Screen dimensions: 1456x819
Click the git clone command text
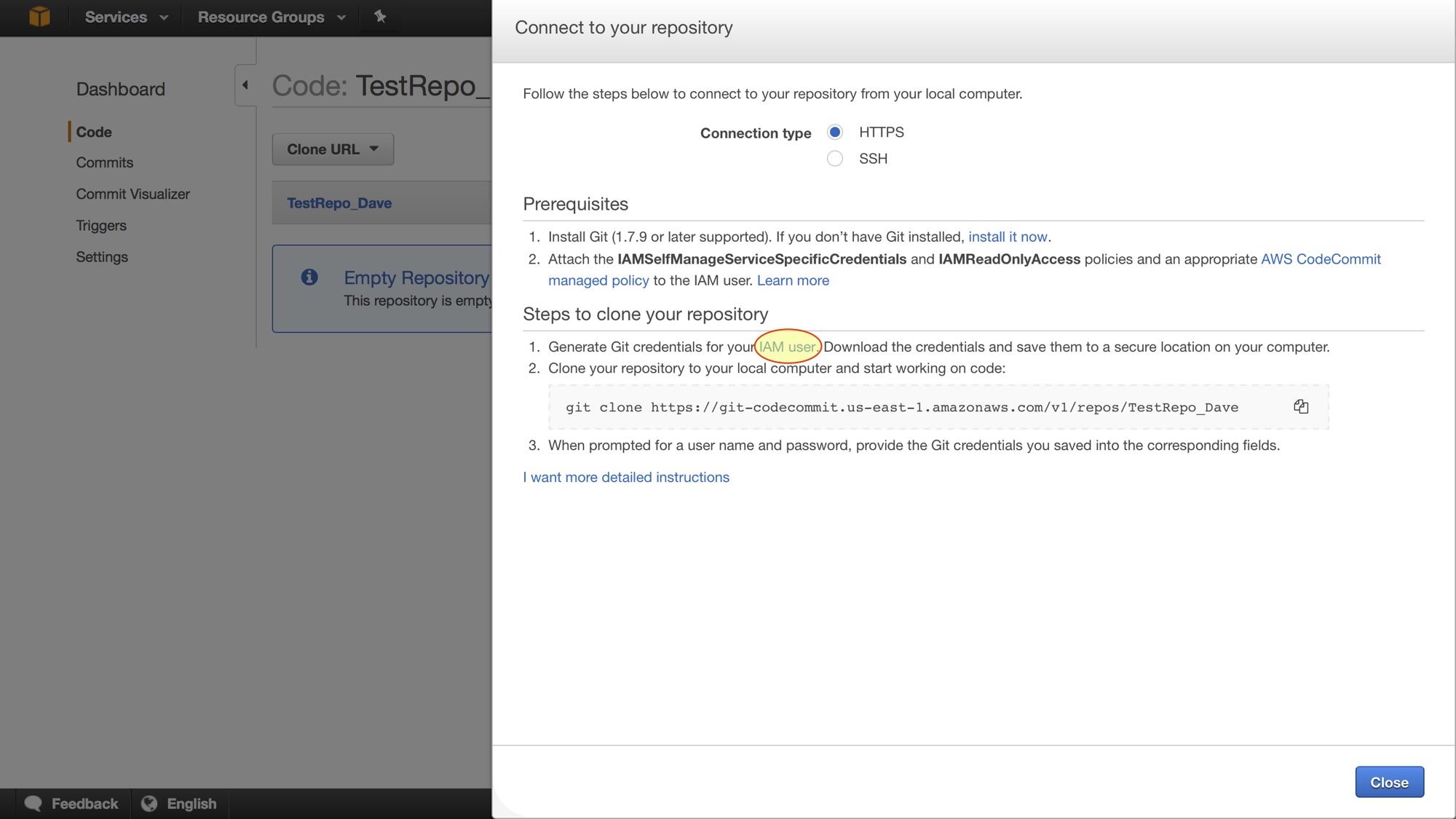click(902, 408)
